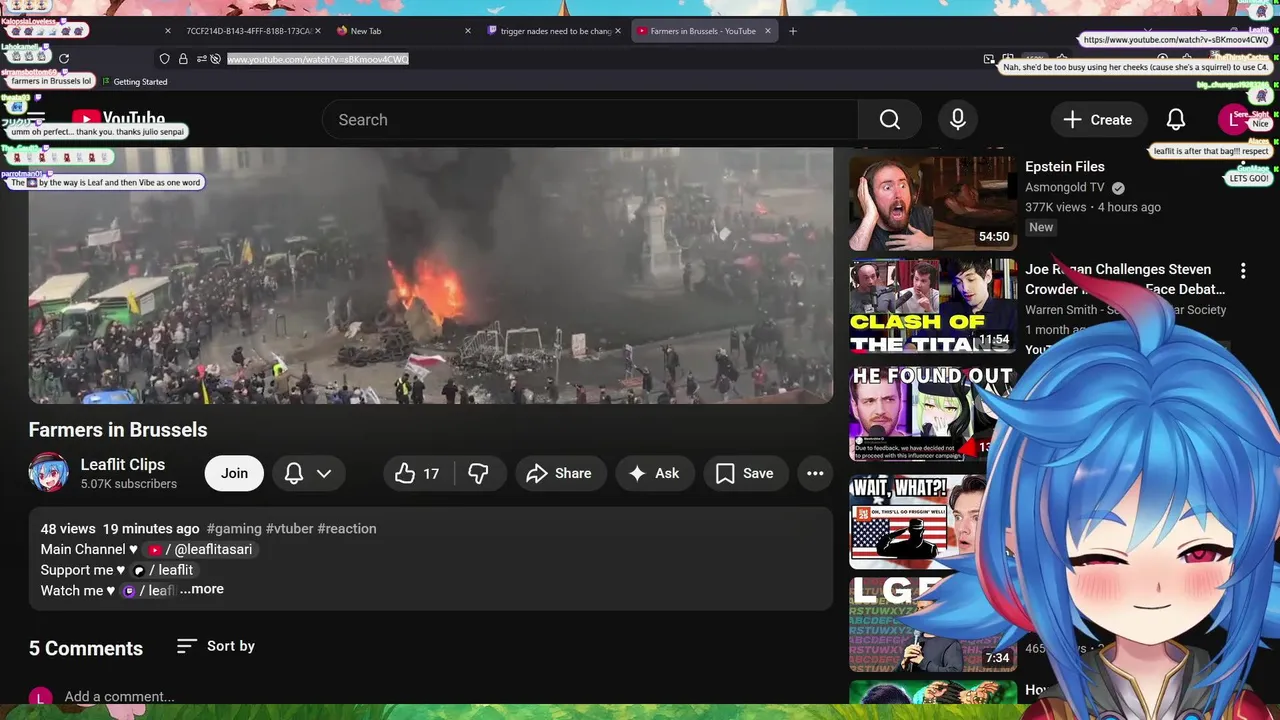
Task: Click the youtube.com URL address bar
Action: tap(318, 59)
